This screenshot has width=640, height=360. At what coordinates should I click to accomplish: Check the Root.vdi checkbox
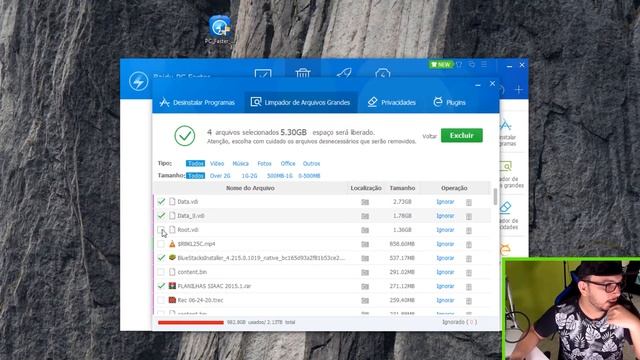click(x=161, y=230)
